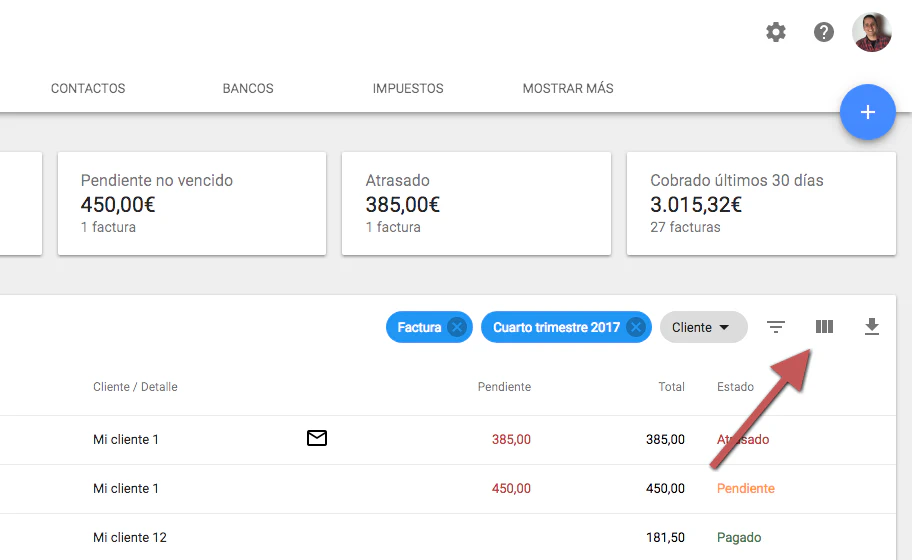Open the column chooser icon
This screenshot has height=560, width=912.
[824, 327]
